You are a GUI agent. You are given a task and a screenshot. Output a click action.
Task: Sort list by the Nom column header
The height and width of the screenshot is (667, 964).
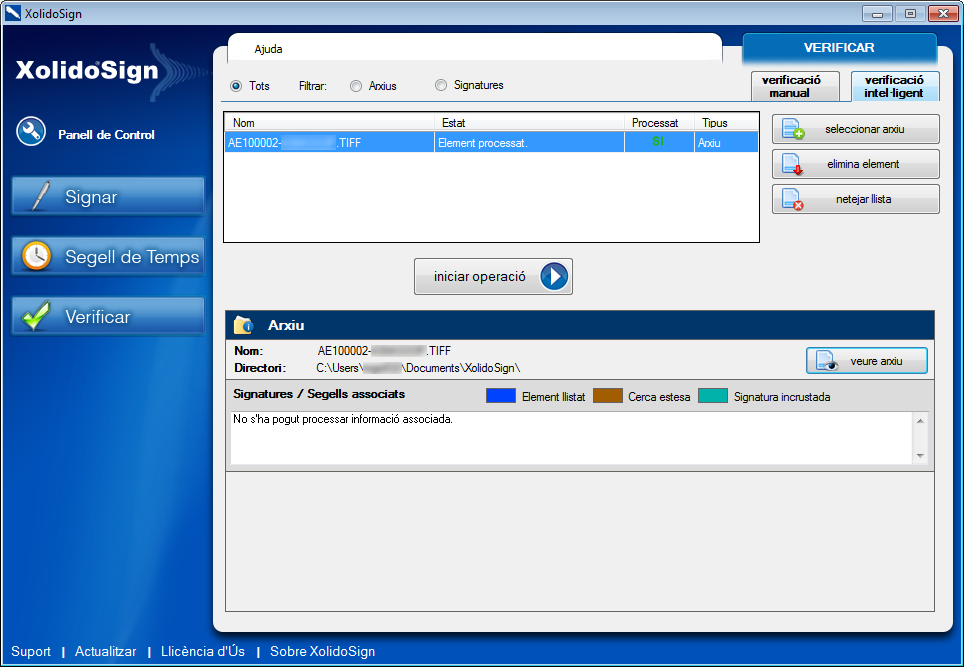pos(330,122)
